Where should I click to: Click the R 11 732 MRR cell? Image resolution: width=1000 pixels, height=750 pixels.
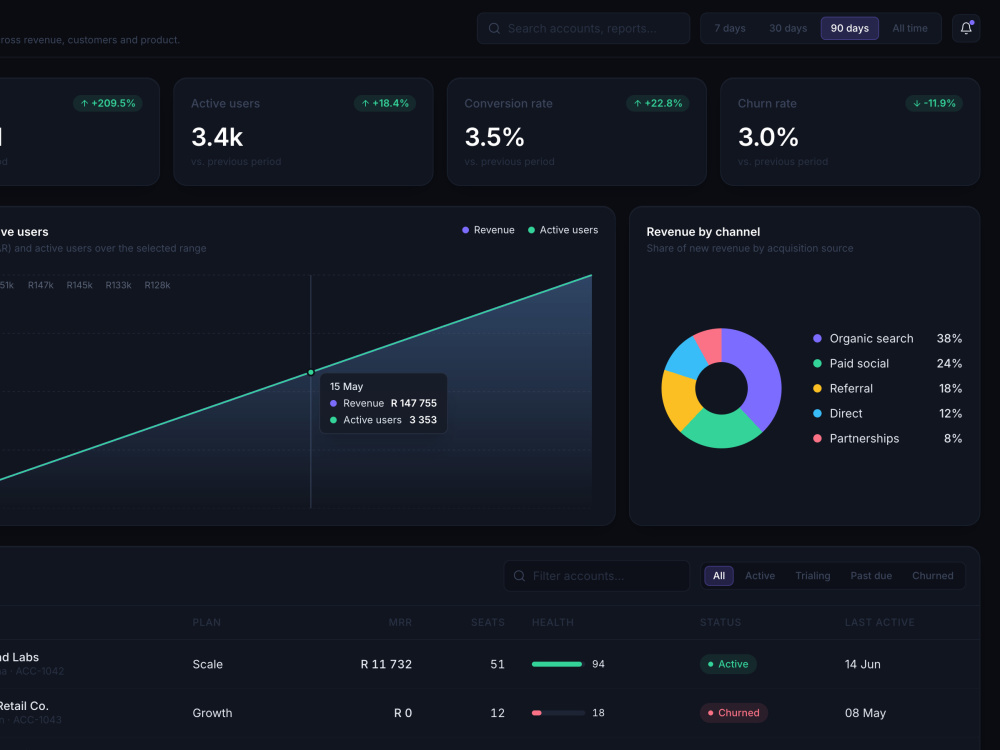click(x=386, y=665)
